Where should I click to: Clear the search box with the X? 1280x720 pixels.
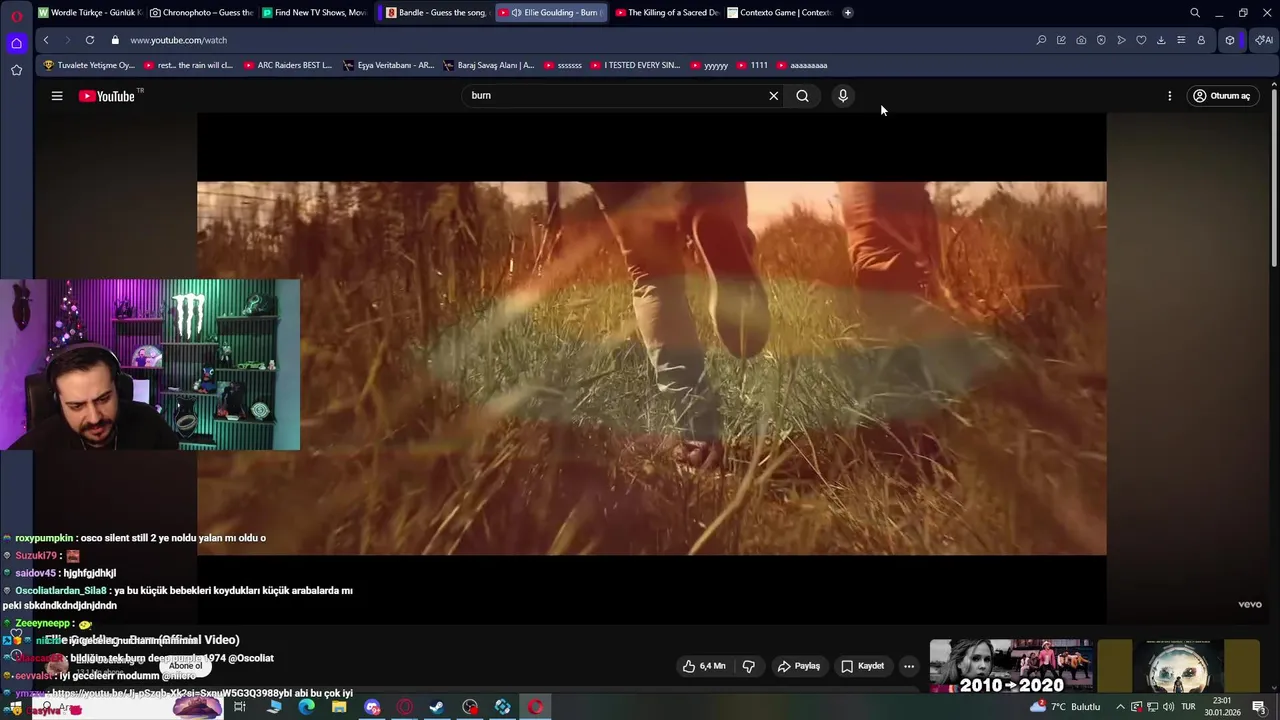click(x=773, y=96)
